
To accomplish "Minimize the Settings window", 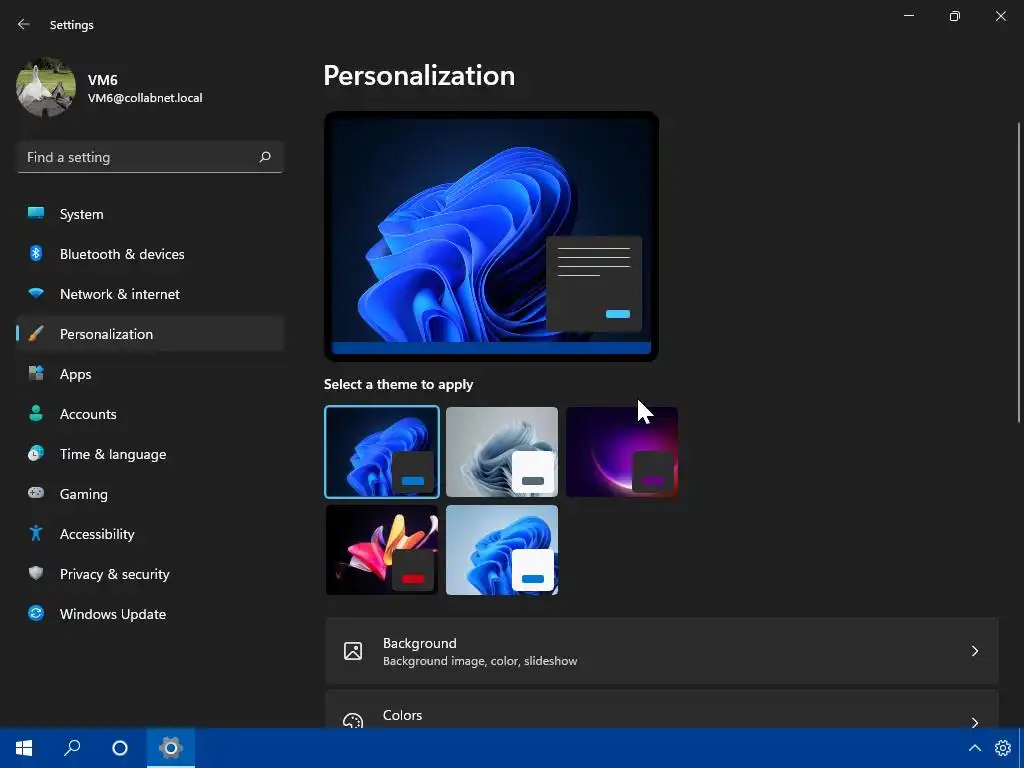I will [x=908, y=16].
